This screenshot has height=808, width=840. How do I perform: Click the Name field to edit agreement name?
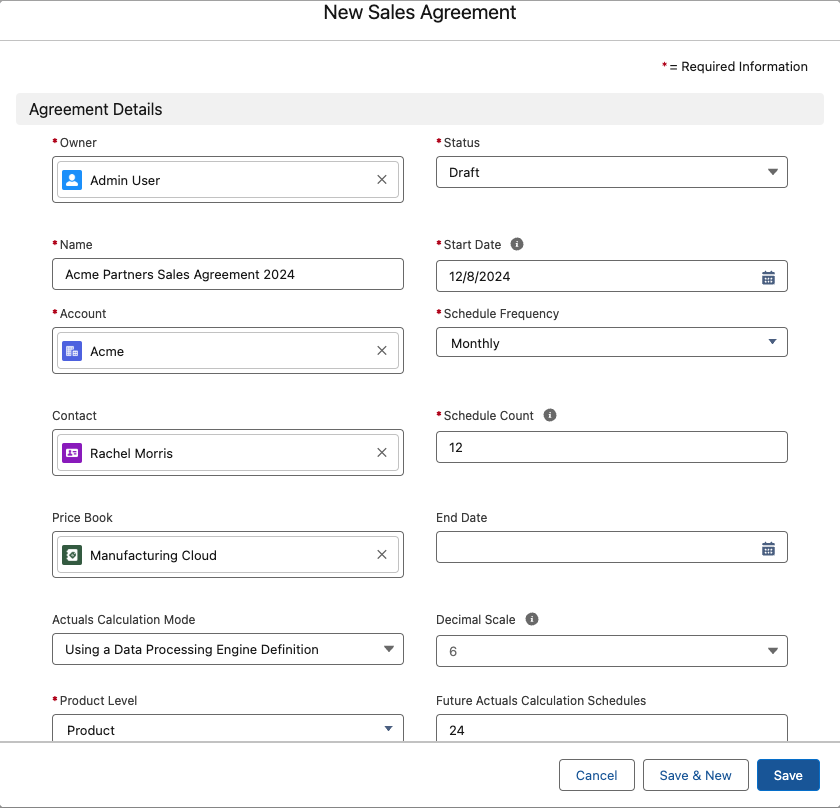(228, 274)
